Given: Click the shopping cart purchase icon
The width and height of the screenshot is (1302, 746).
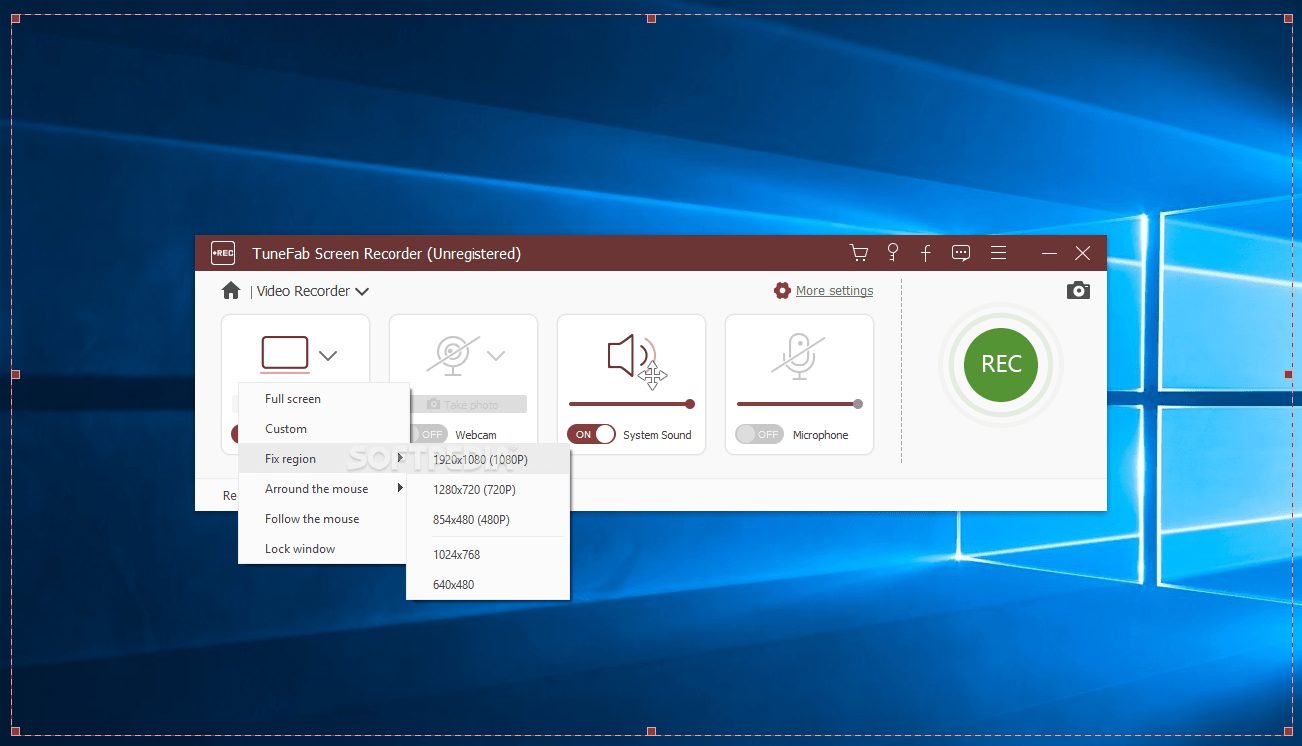Looking at the screenshot, I should [858, 253].
